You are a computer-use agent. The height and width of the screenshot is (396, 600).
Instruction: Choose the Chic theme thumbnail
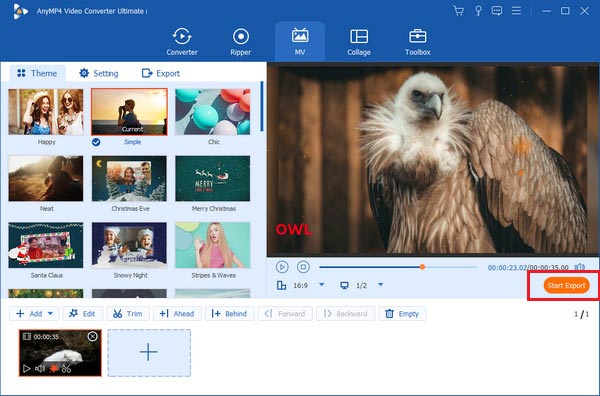point(213,112)
